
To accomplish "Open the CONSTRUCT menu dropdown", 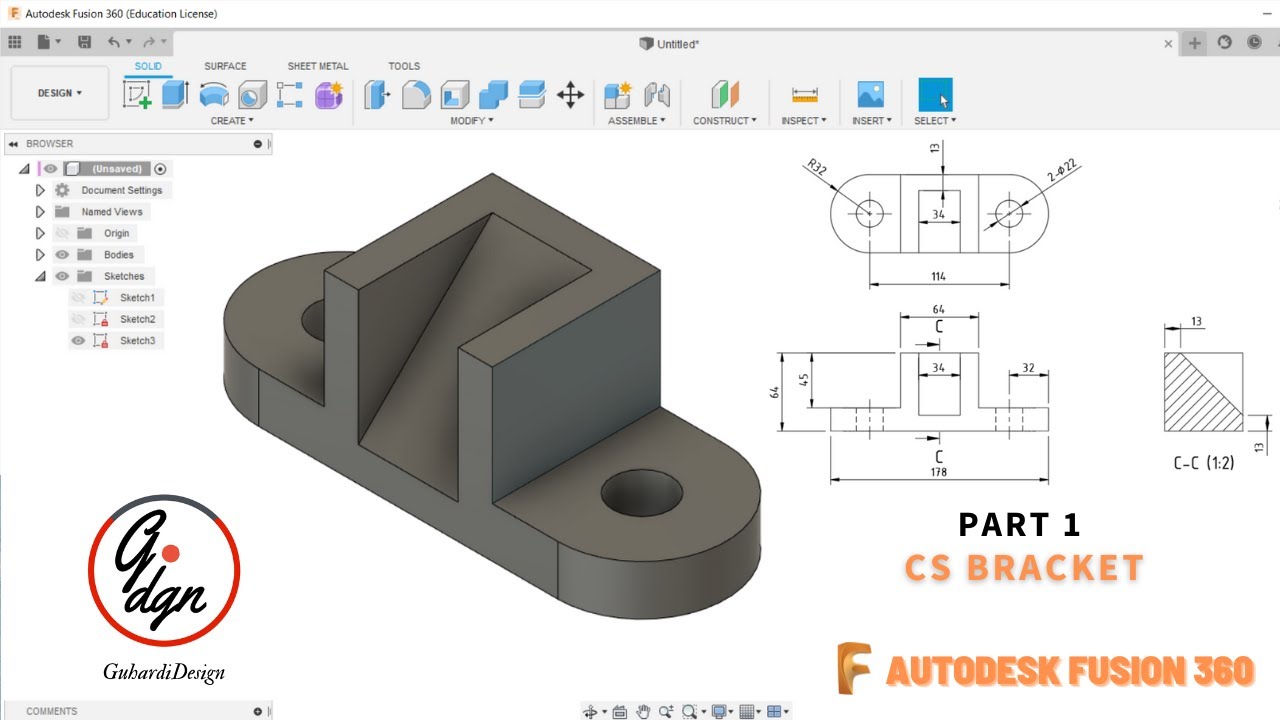I will pos(725,121).
